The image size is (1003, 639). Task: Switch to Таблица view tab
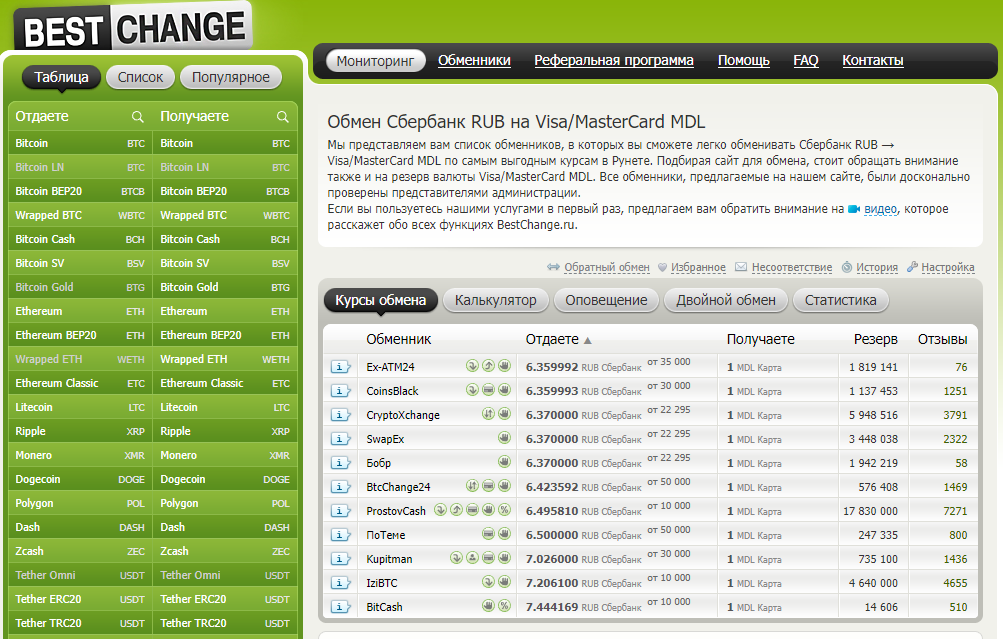coord(61,77)
